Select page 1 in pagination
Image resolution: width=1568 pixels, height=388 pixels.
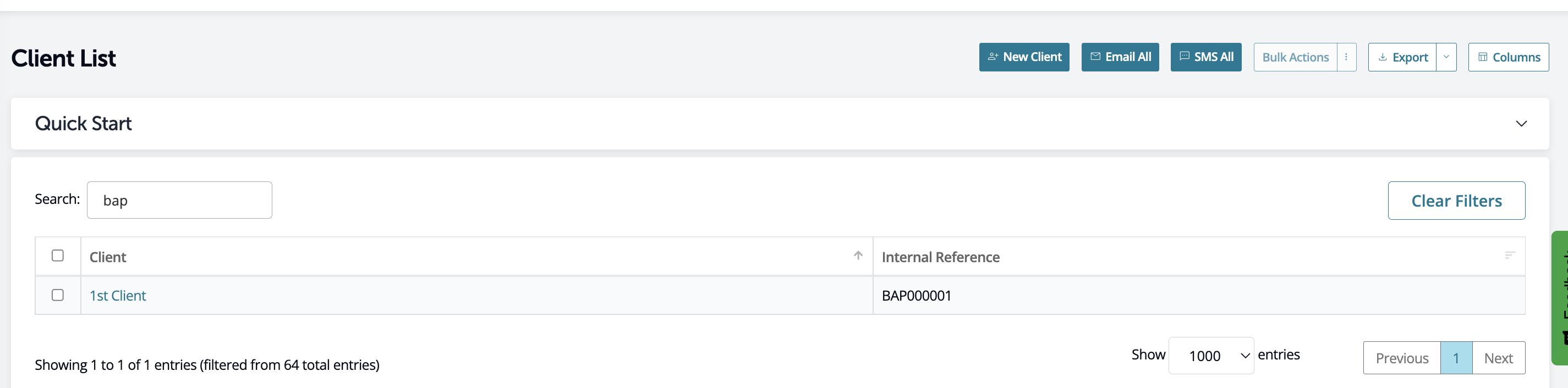(x=1455, y=358)
